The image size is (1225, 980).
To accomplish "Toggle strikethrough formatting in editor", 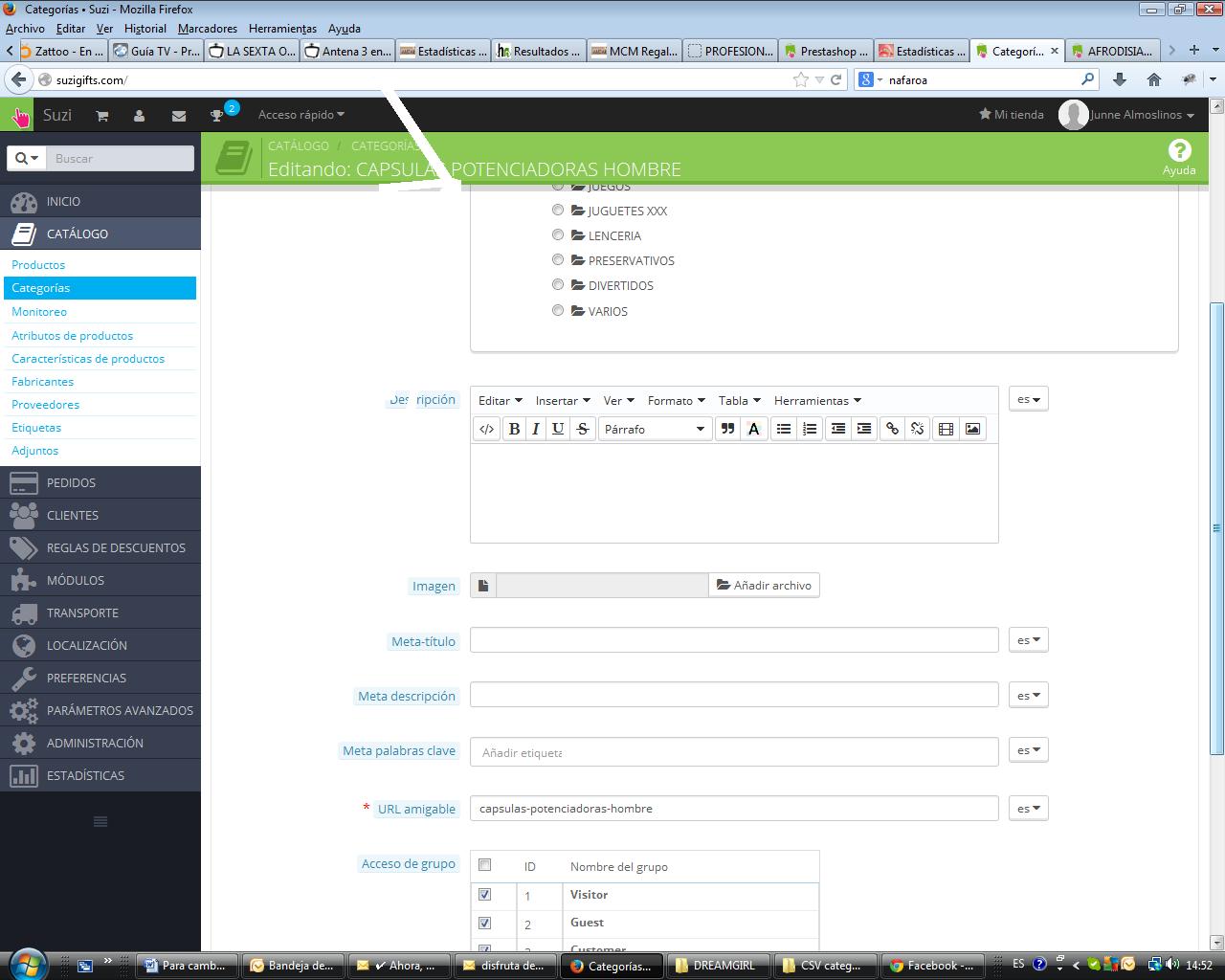I will [582, 429].
